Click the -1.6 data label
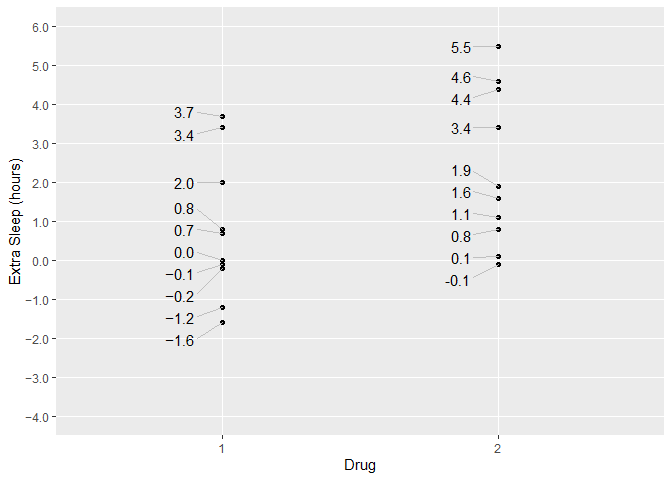Viewport: 672px width, 480px height. click(x=180, y=341)
